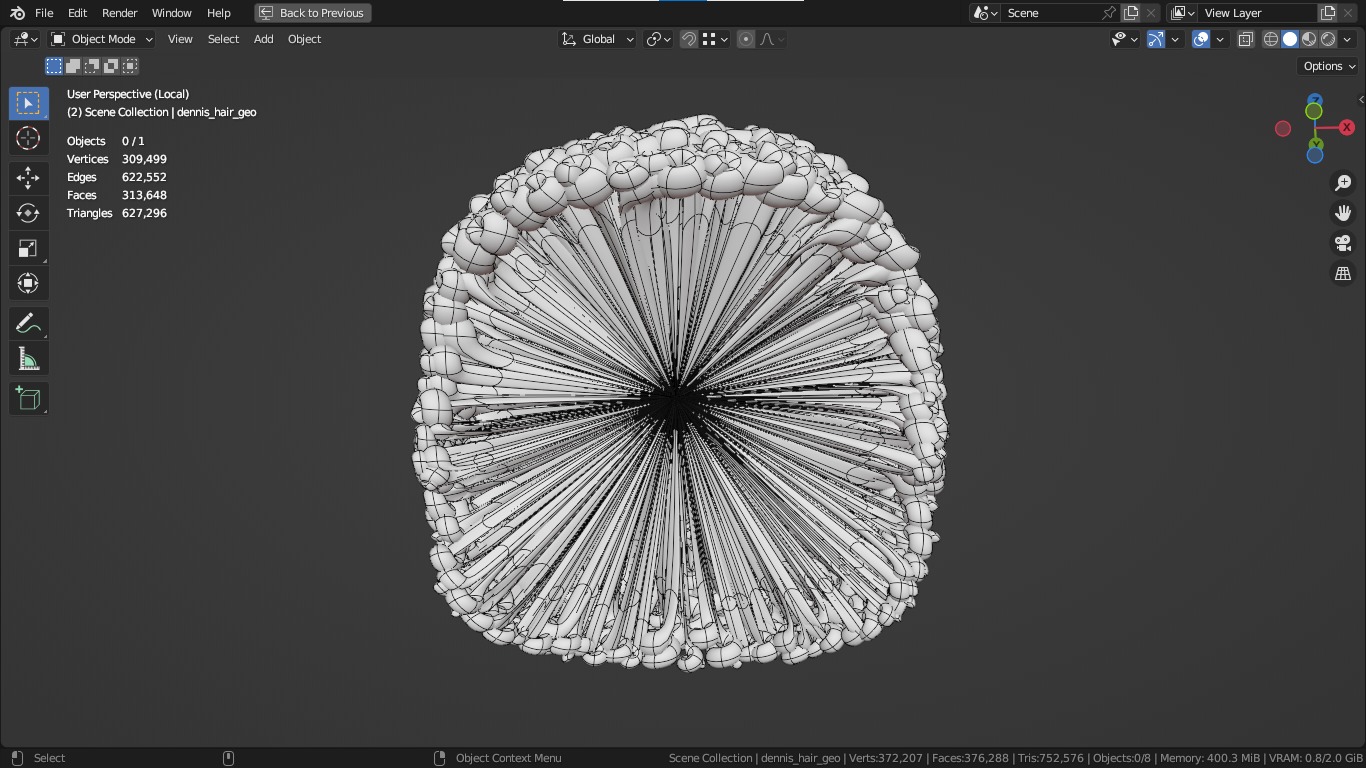This screenshot has height=768, width=1366.
Task: Open the overlays options dropdown arrow
Action: coord(1220,39)
